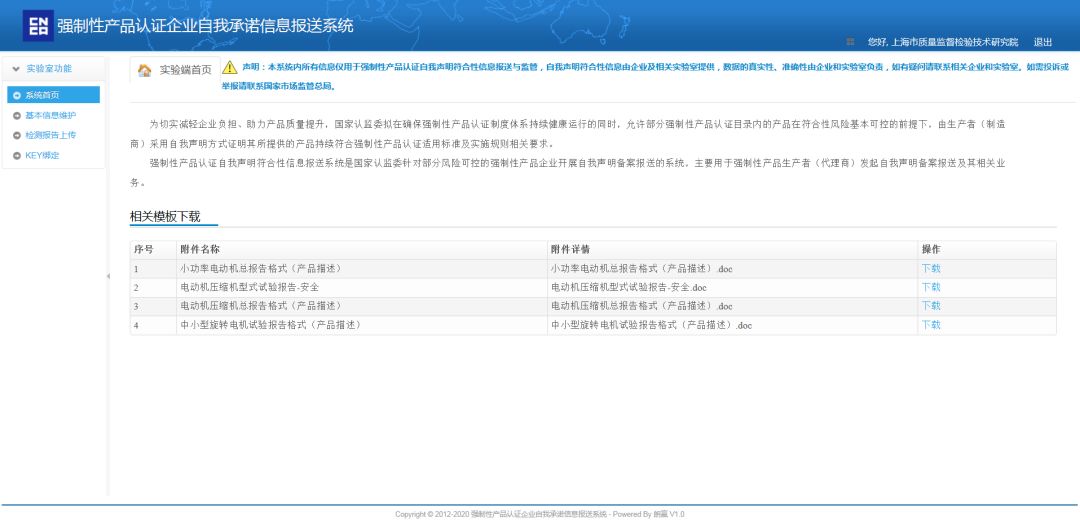1080x523 pixels.
Task: Select the KEY绑定 menu item
Action: pos(42,155)
